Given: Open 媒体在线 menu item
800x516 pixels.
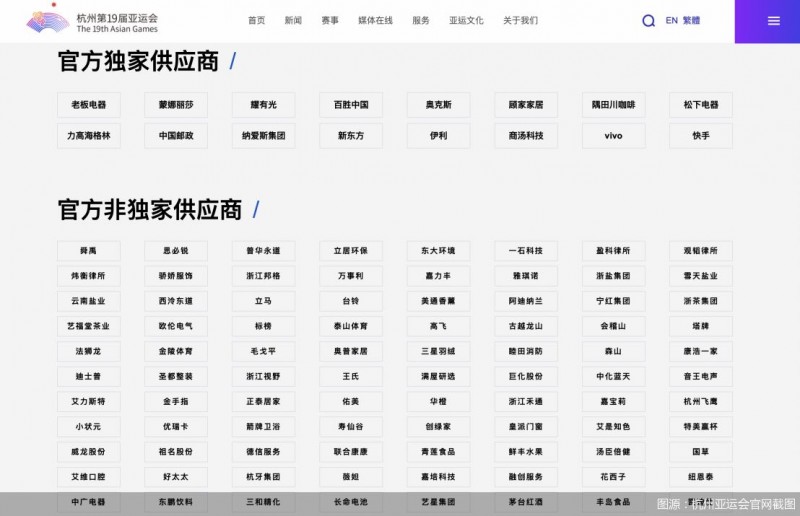Looking at the screenshot, I should 375,20.
